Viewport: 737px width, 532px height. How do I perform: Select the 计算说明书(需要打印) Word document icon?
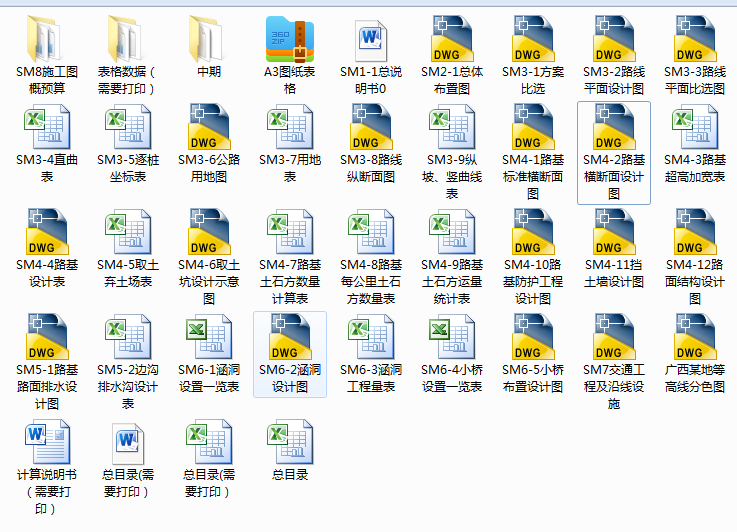47,442
